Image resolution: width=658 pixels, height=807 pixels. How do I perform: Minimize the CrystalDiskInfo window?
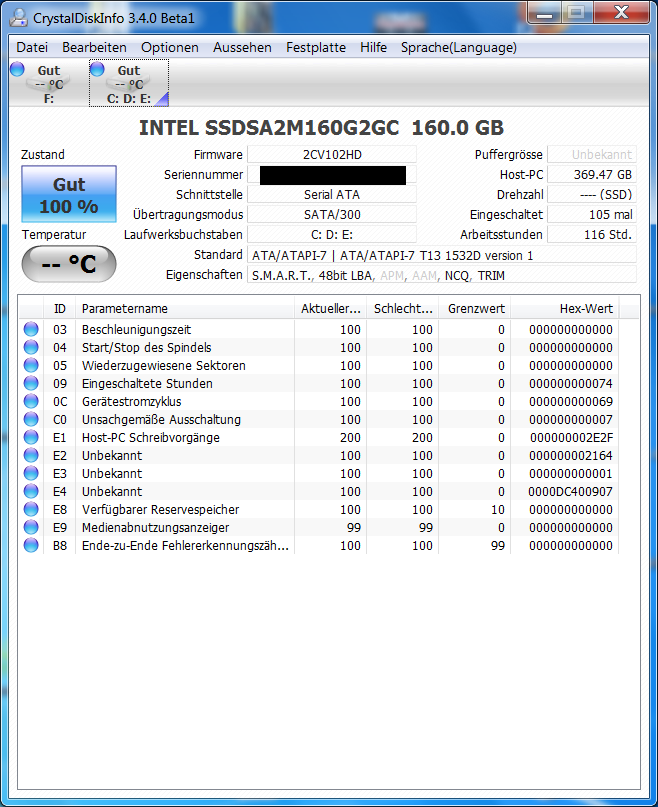[545, 13]
